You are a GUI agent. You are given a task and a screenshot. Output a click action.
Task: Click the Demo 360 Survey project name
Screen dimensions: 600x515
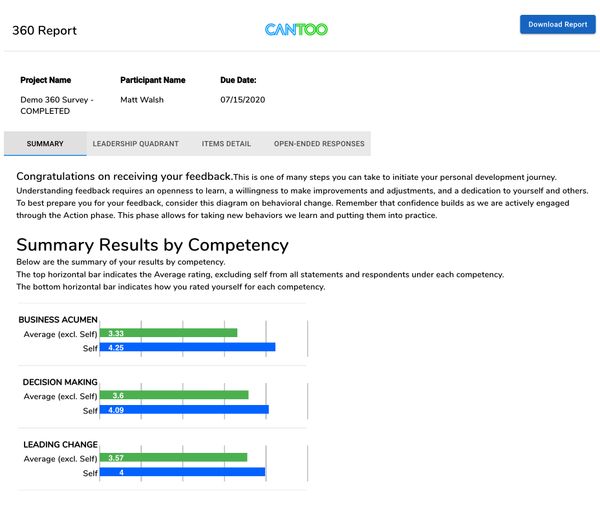(x=57, y=105)
